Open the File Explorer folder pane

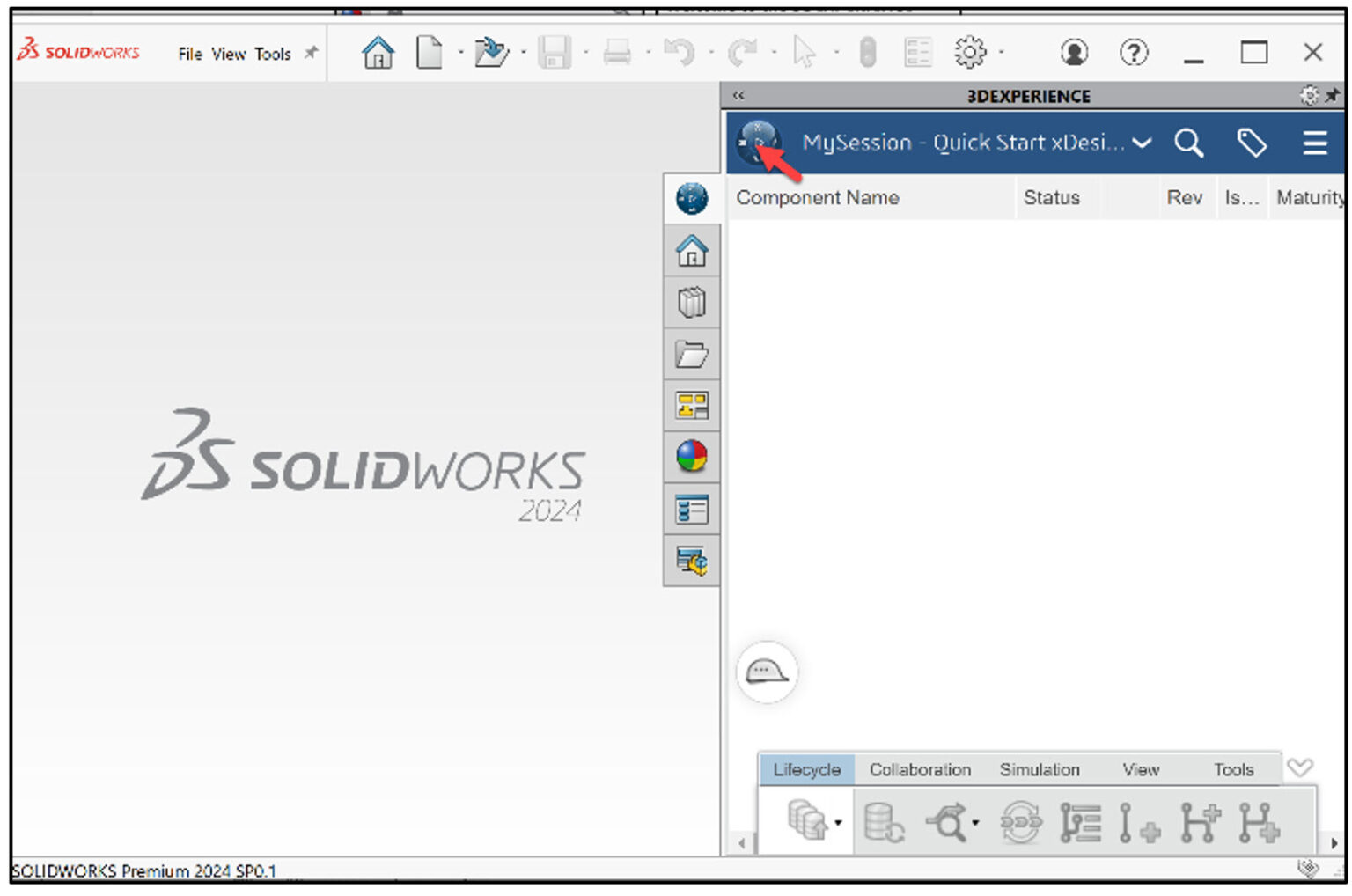point(692,354)
